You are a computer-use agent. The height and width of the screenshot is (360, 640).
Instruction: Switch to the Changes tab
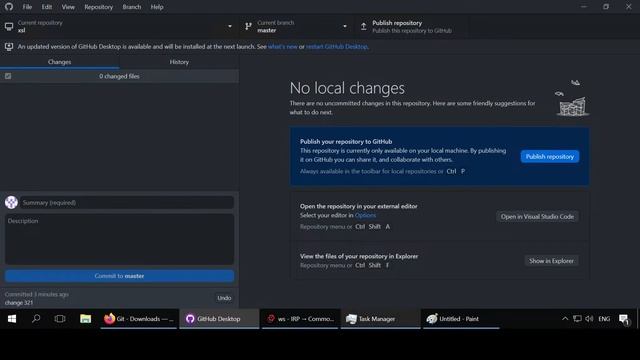click(60, 62)
